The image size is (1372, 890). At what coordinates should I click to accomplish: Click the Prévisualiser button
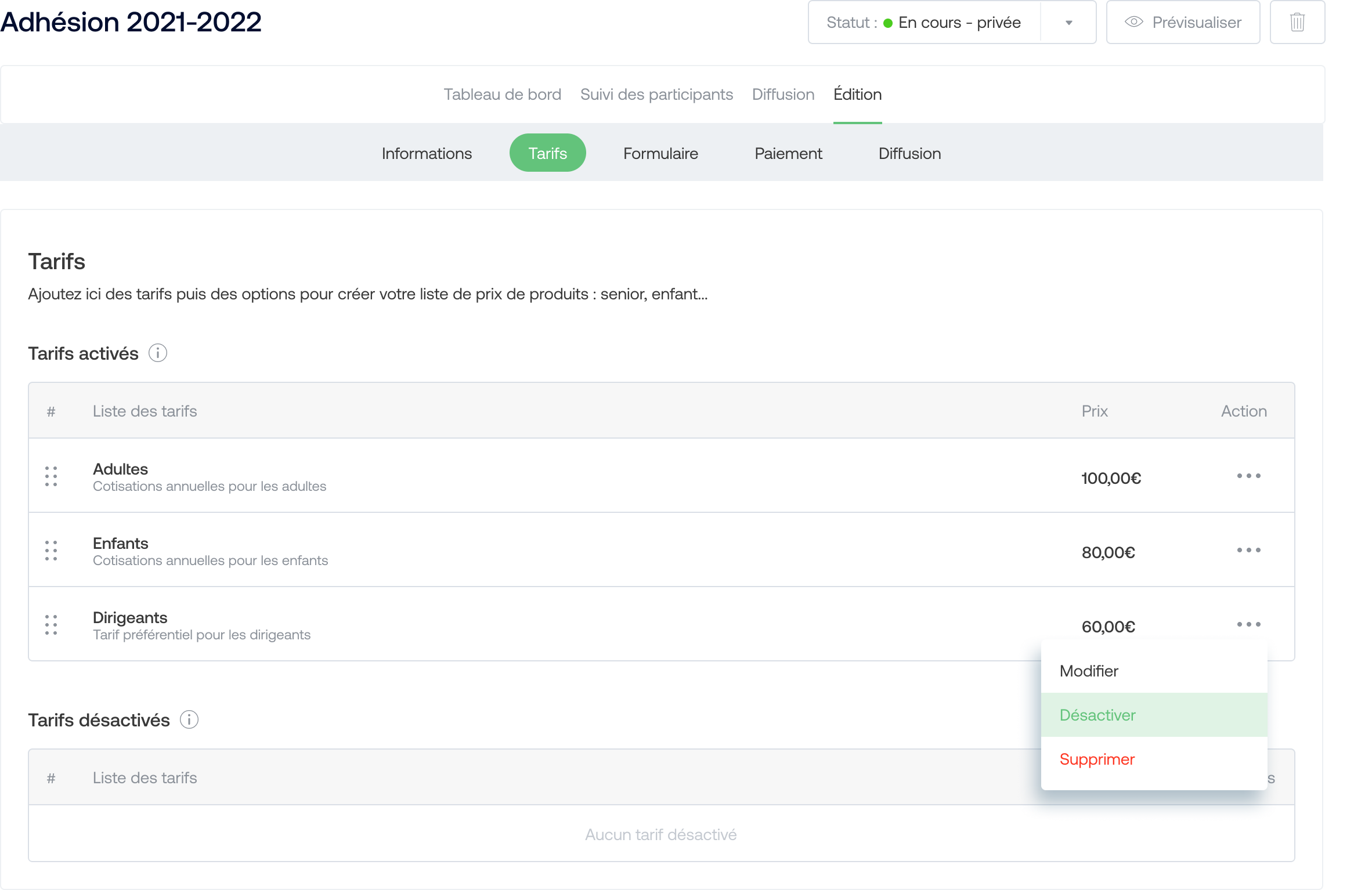tap(1183, 23)
